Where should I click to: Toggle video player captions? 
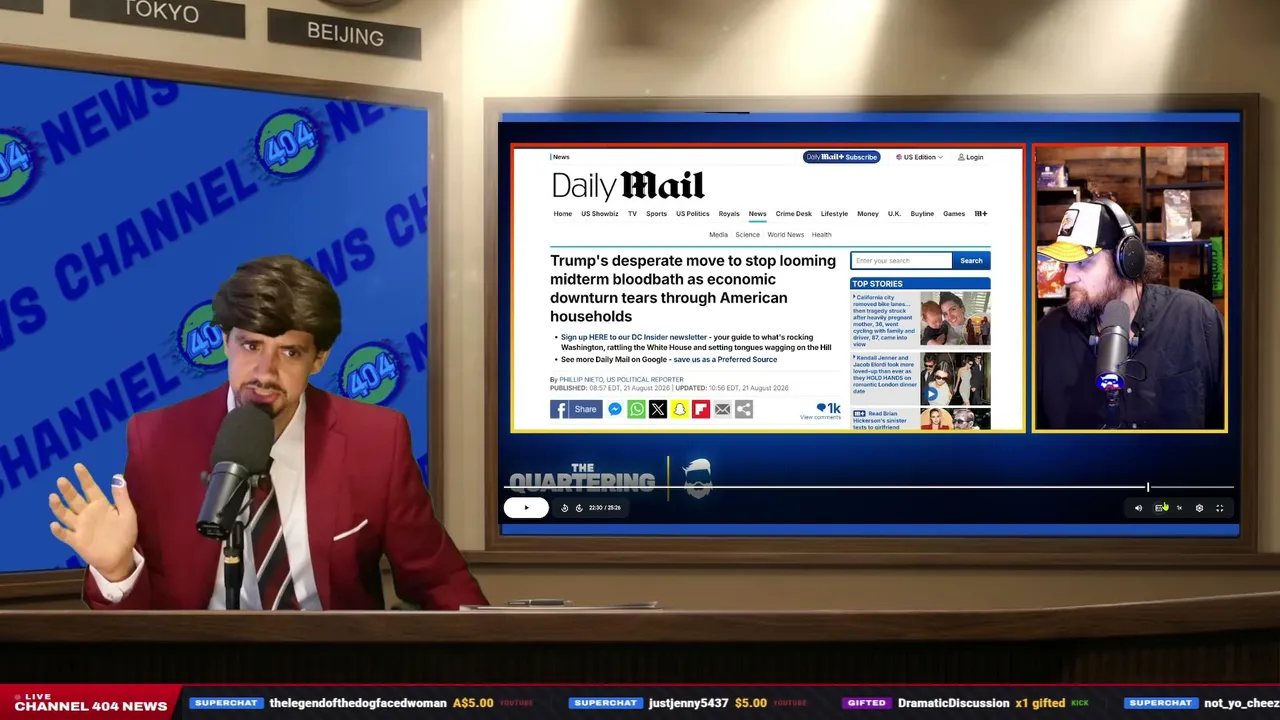(x=1159, y=508)
